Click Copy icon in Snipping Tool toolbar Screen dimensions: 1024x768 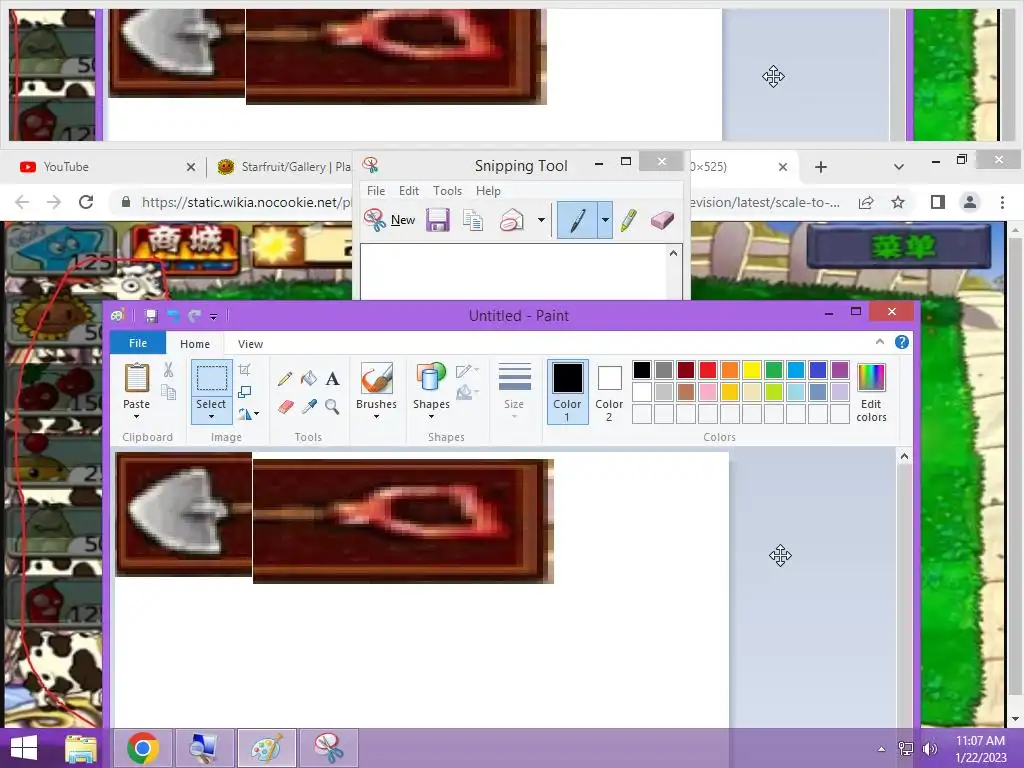click(x=473, y=220)
